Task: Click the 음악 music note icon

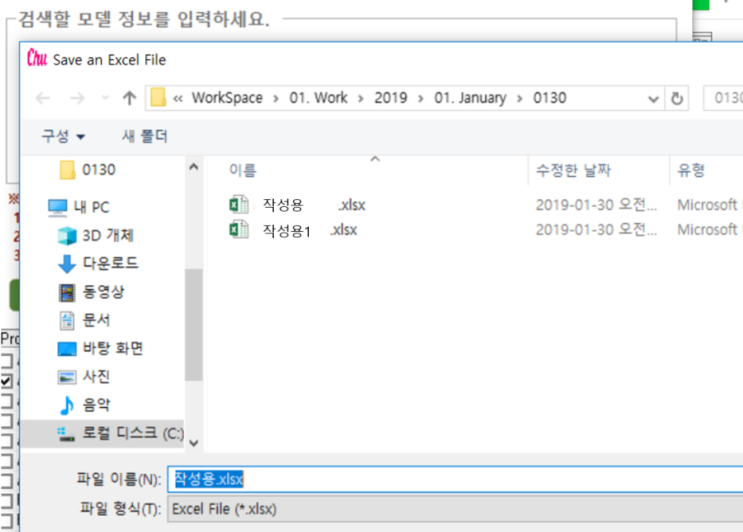Action: [x=67, y=406]
